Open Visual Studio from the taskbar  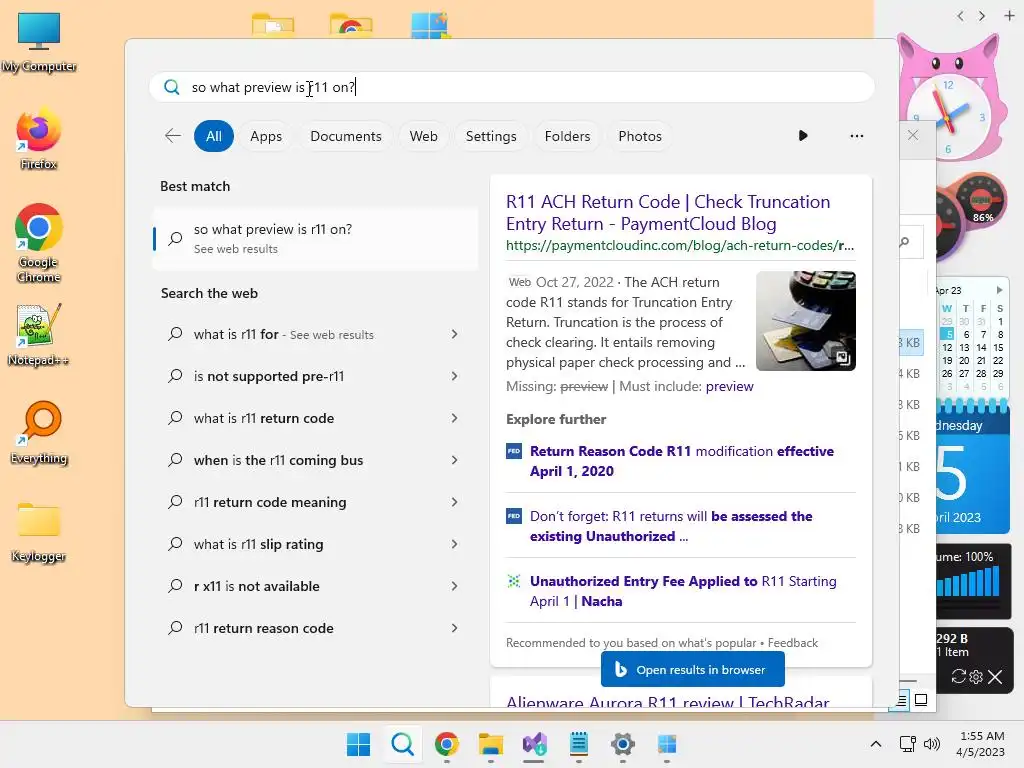(534, 744)
